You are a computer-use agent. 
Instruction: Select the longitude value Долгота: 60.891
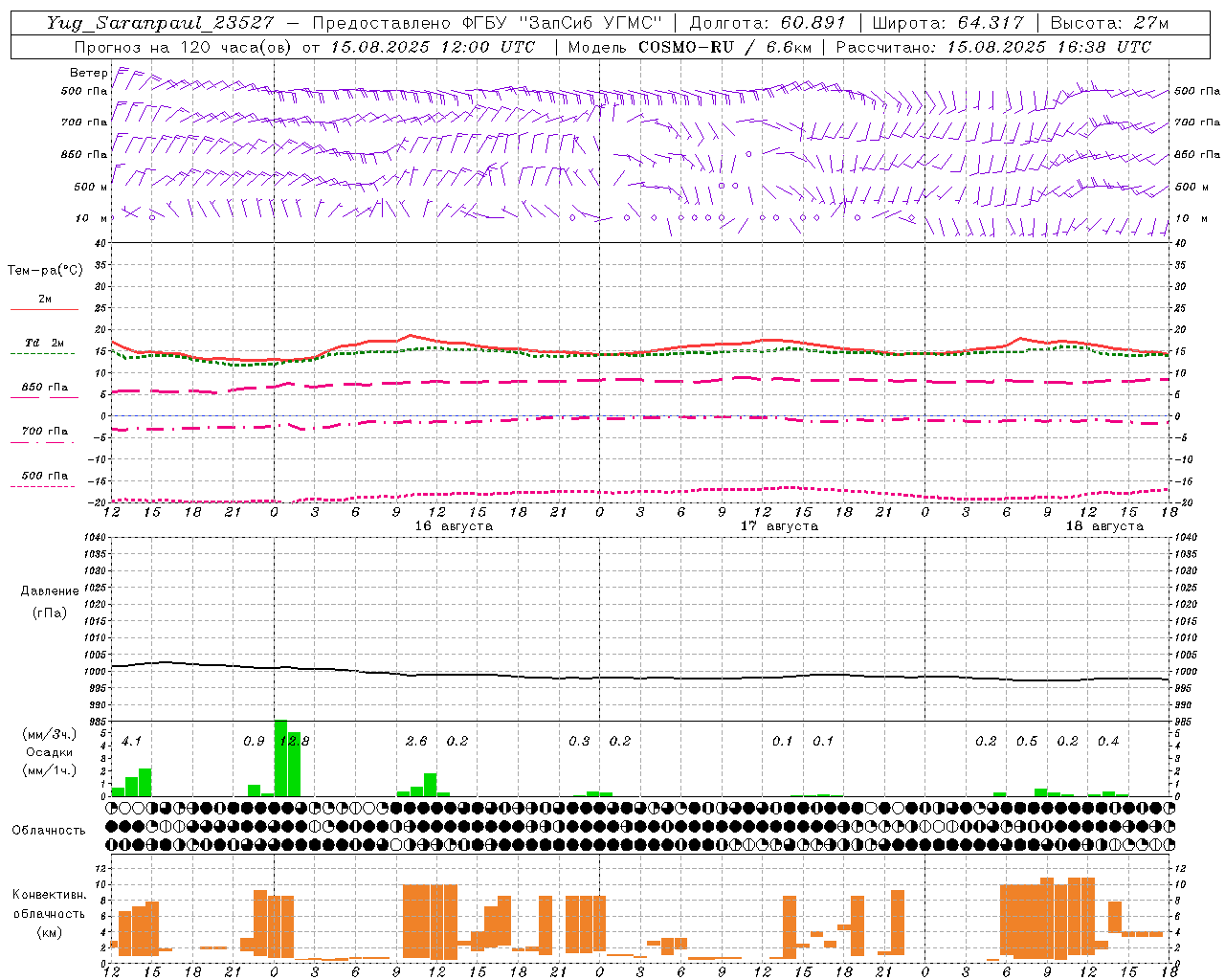768,23
